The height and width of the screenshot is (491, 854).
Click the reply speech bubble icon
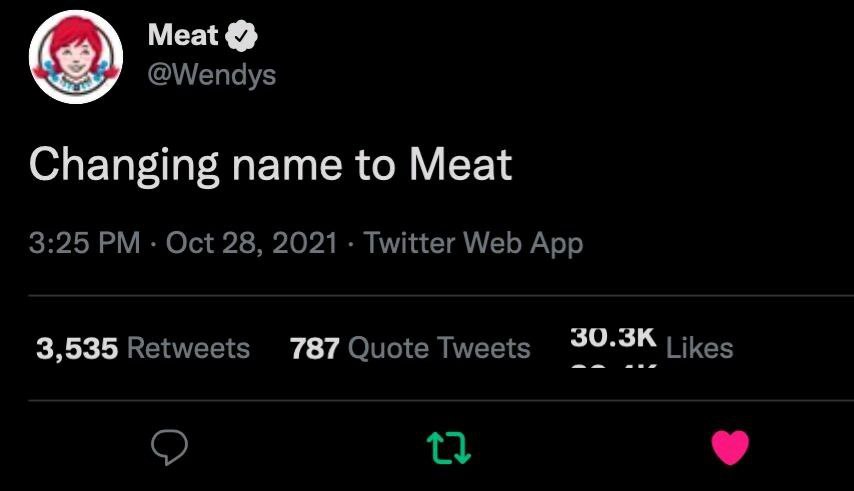tap(170, 449)
